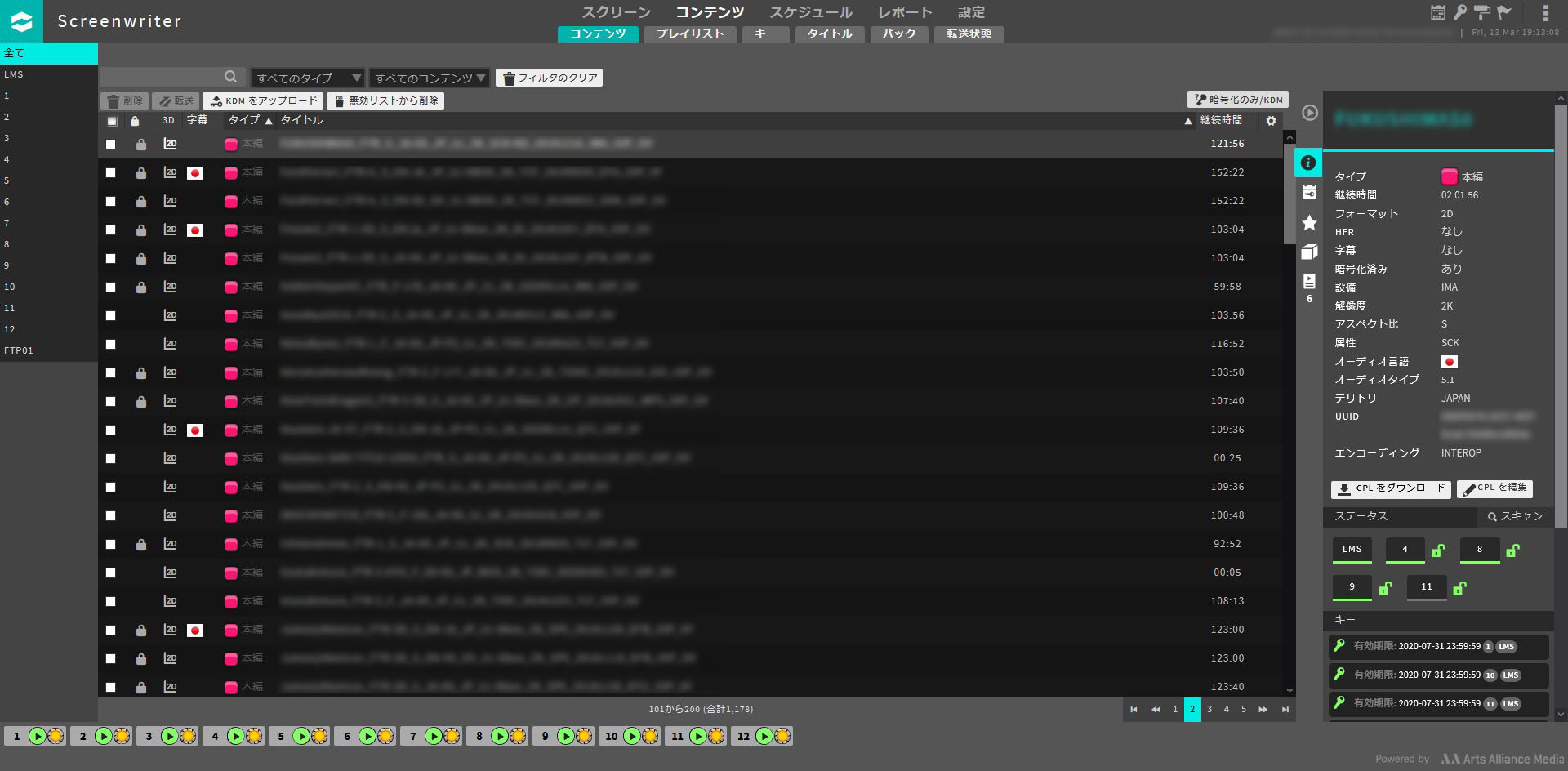Image resolution: width=1568 pixels, height=771 pixels.
Task: Check the row with duration 59:58
Action: pos(111,287)
